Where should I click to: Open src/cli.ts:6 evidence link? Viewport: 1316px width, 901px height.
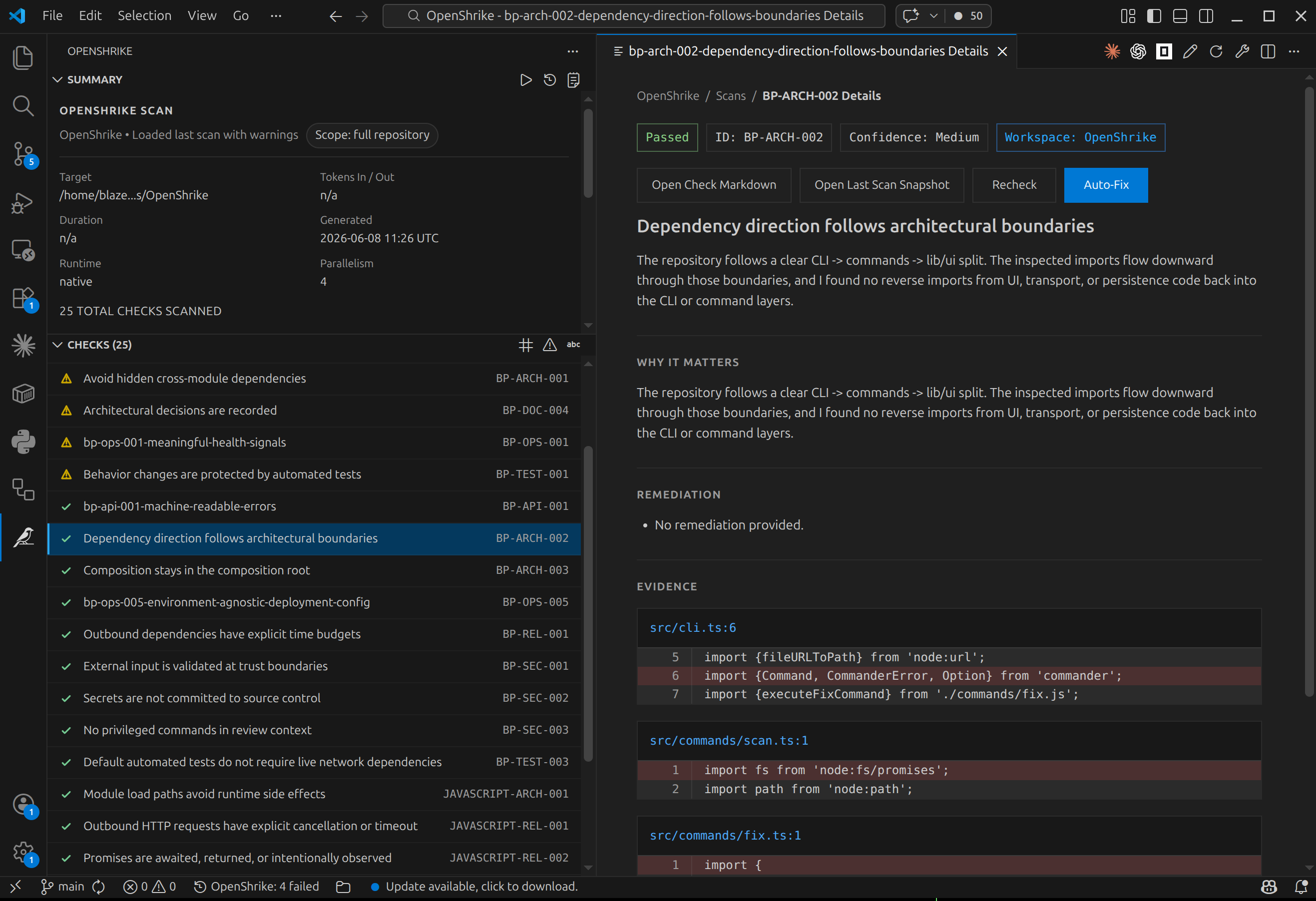[693, 627]
